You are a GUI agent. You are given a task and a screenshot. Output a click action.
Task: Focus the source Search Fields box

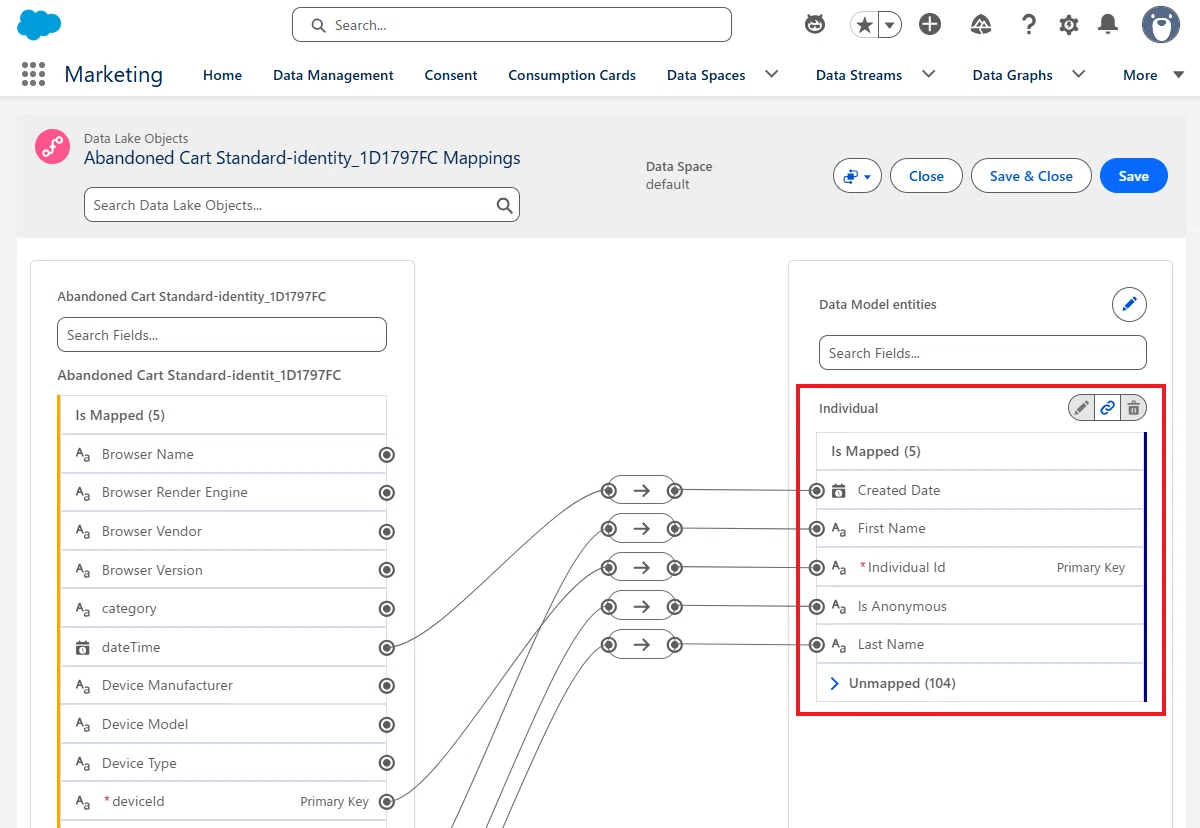(222, 335)
